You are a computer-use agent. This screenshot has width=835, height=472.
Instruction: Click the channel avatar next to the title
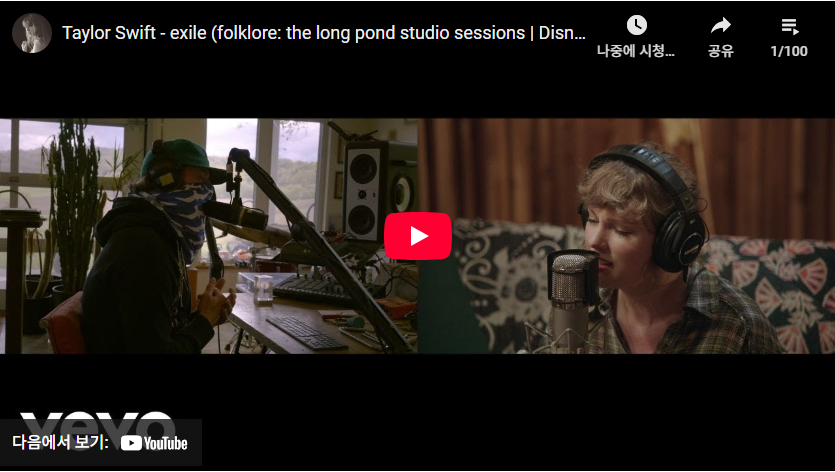coord(32,33)
